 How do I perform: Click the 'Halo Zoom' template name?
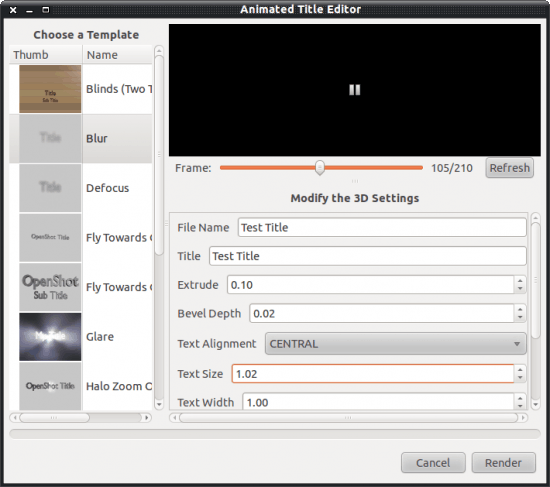click(x=119, y=386)
